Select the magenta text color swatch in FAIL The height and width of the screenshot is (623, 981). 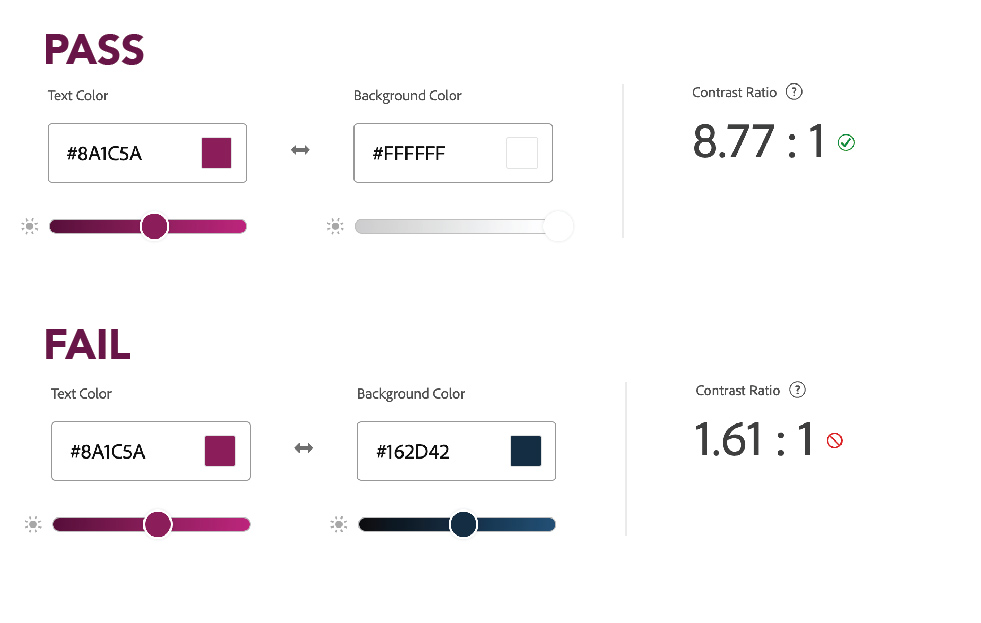point(220,451)
